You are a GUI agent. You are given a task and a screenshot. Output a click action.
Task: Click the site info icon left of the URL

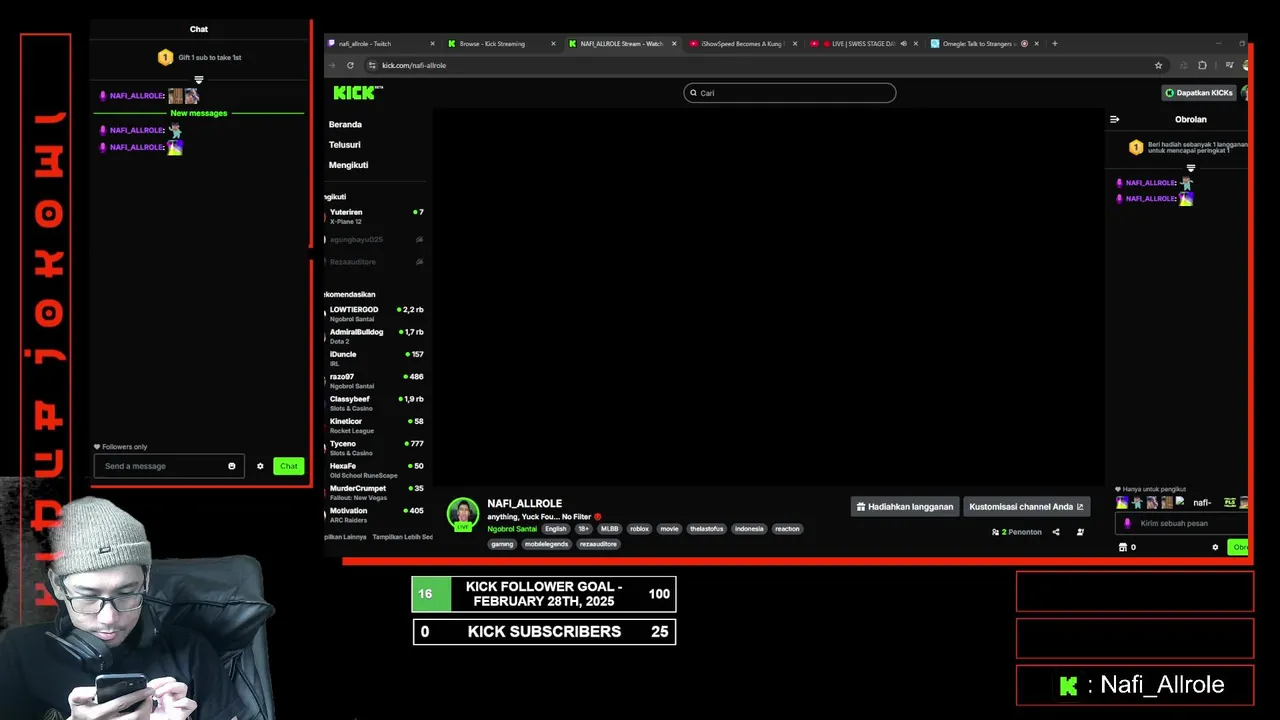click(372, 65)
